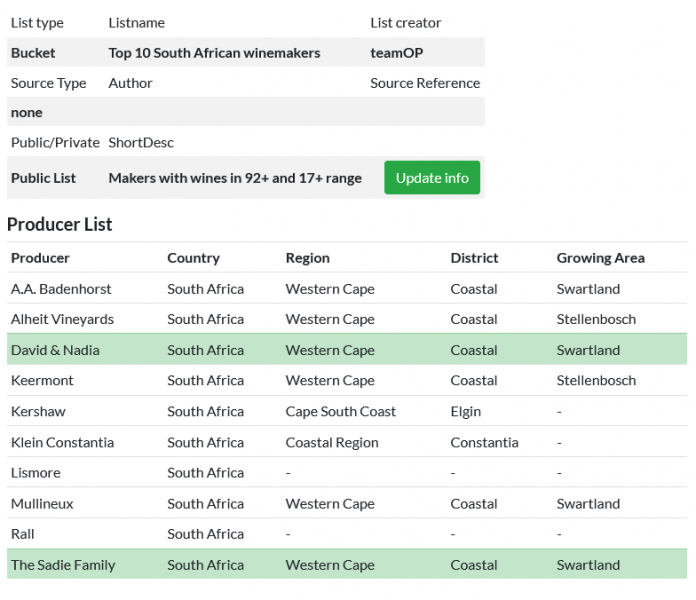Select Kershaw in the producer list
Screen dimensions: 696x600
[38, 411]
